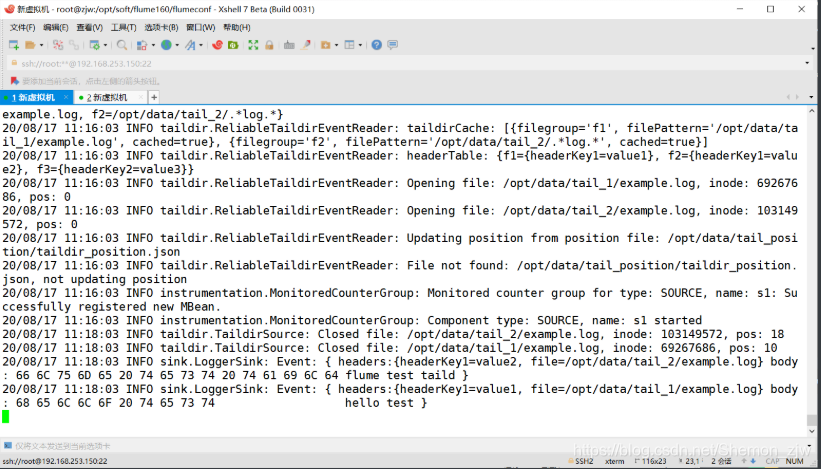Click the lock screen padlock icon
Viewport: 821px width, 469px height.
coord(269,46)
